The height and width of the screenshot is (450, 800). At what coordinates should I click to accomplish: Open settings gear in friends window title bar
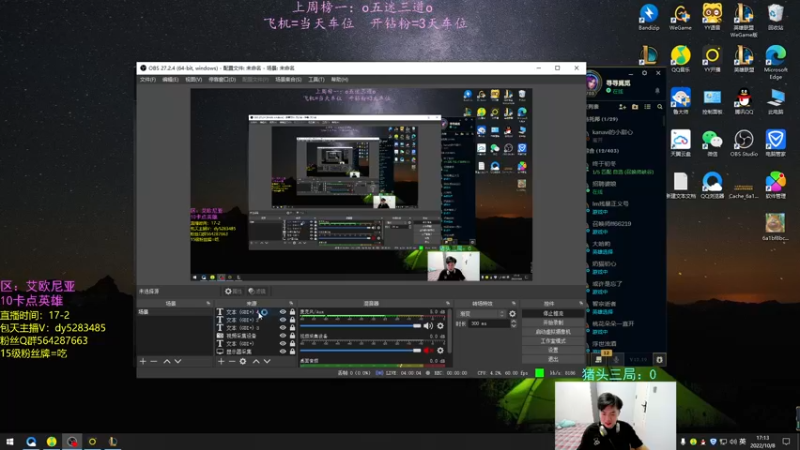(x=644, y=73)
